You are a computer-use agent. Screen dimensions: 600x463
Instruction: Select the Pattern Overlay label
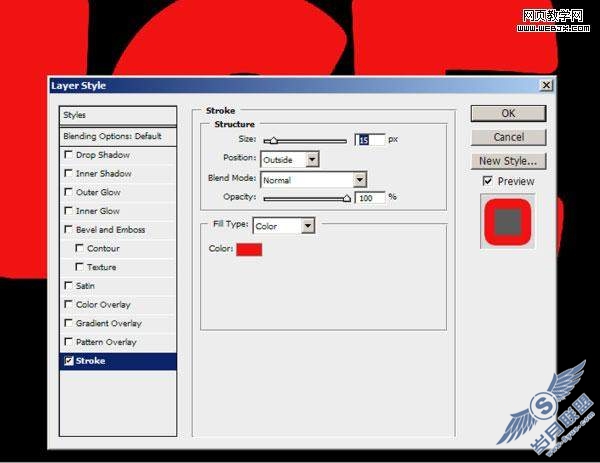106,342
